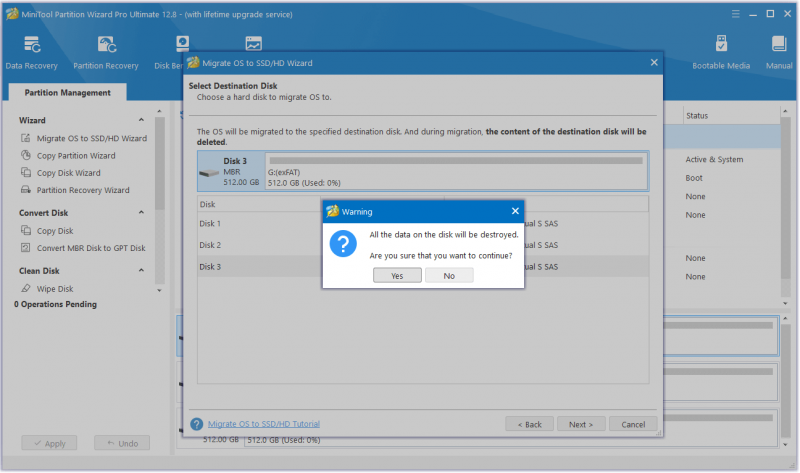This screenshot has width=800, height=473.
Task: Collapse the Wizard section
Action: pos(141,120)
